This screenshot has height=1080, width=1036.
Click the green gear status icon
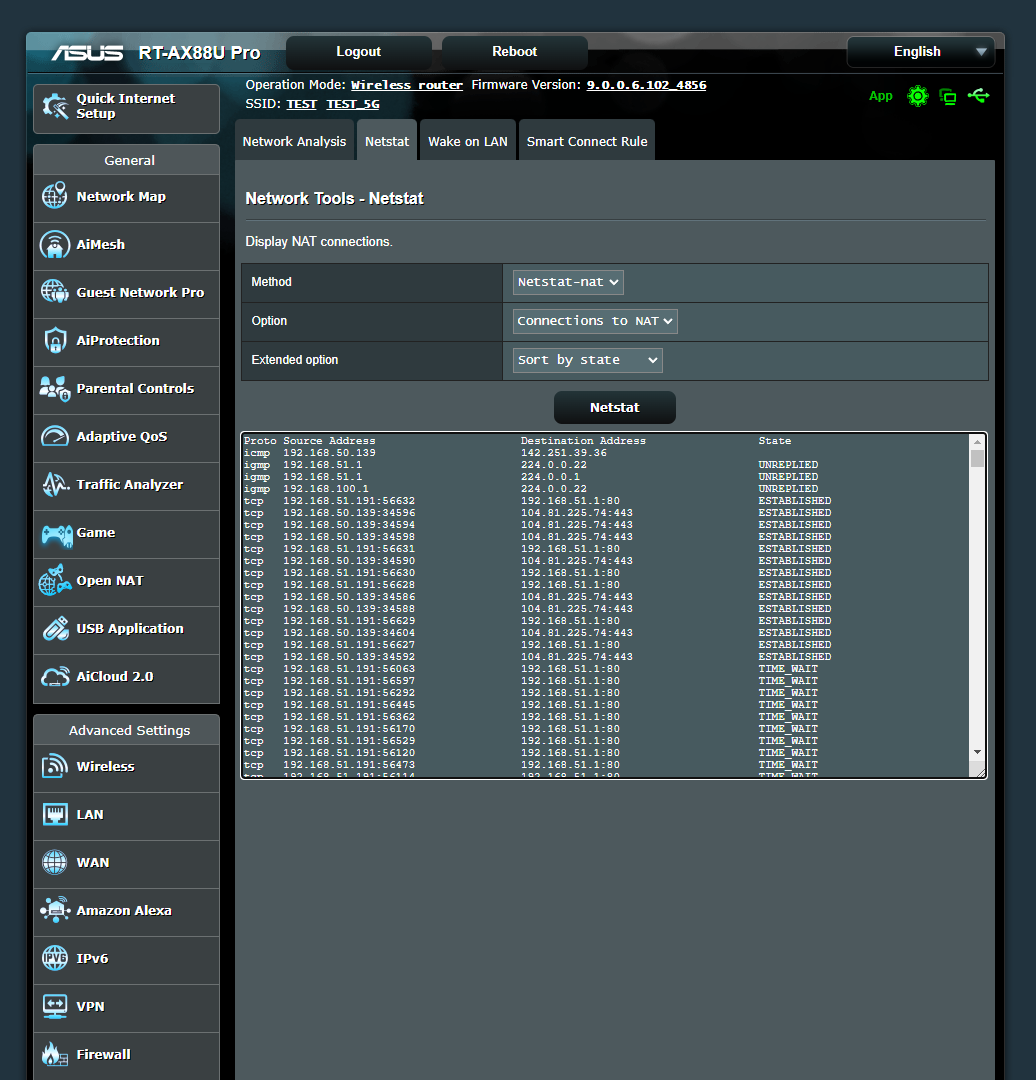pos(917,96)
